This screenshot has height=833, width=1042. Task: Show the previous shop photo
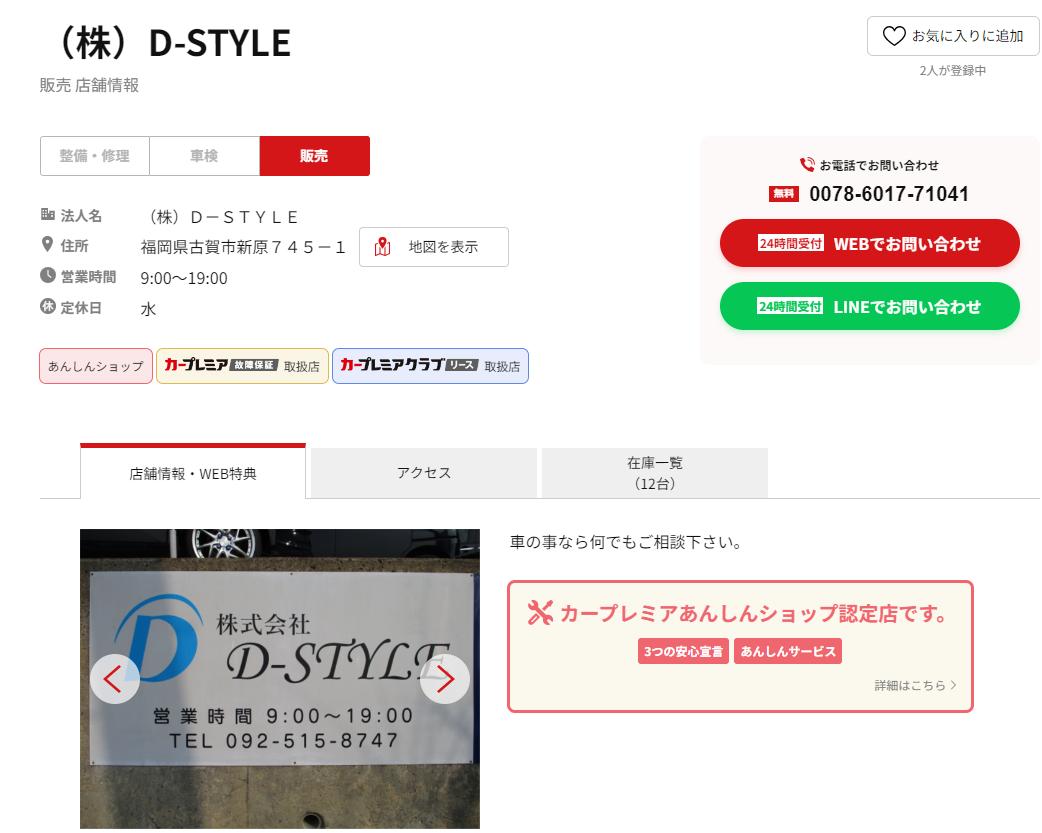[114, 679]
